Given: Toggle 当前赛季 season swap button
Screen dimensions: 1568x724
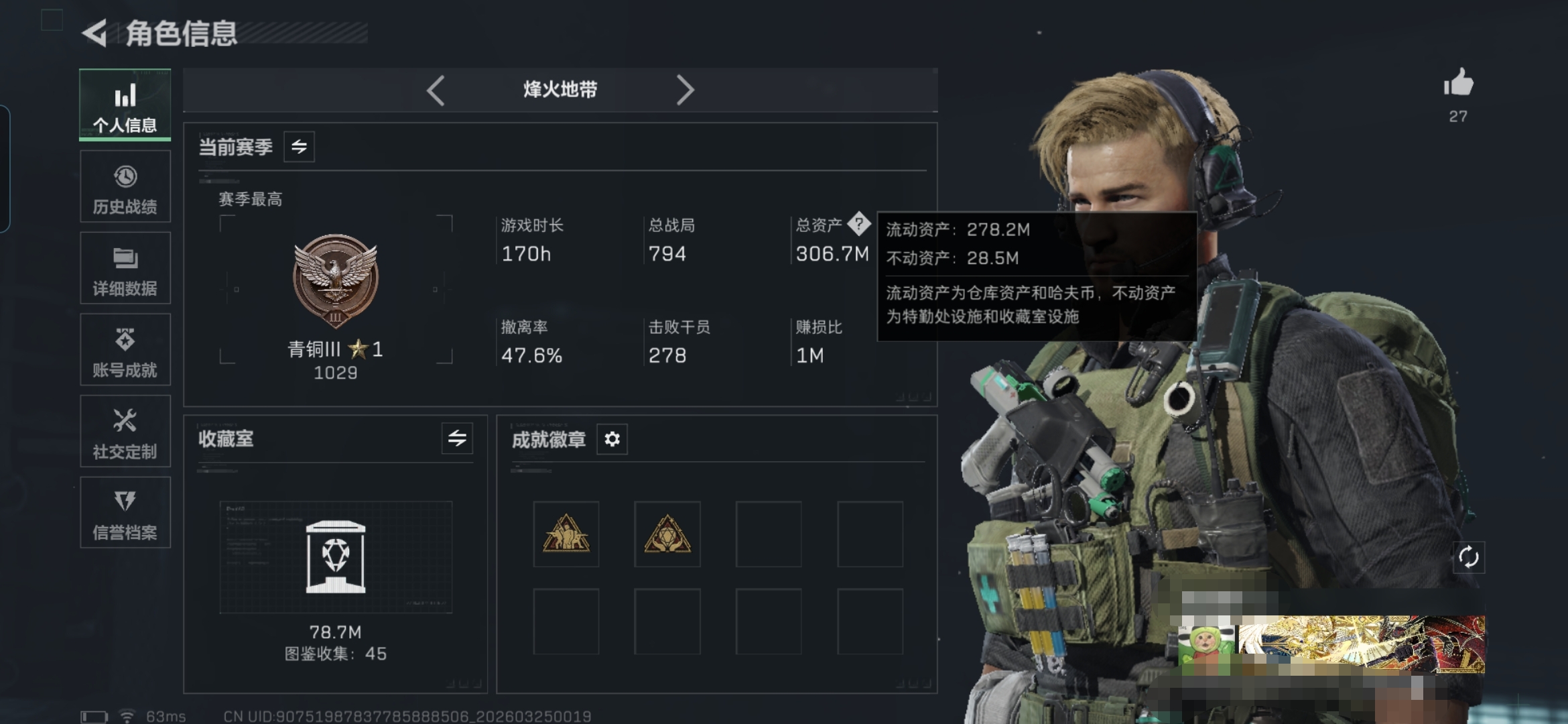Looking at the screenshot, I should [299, 146].
